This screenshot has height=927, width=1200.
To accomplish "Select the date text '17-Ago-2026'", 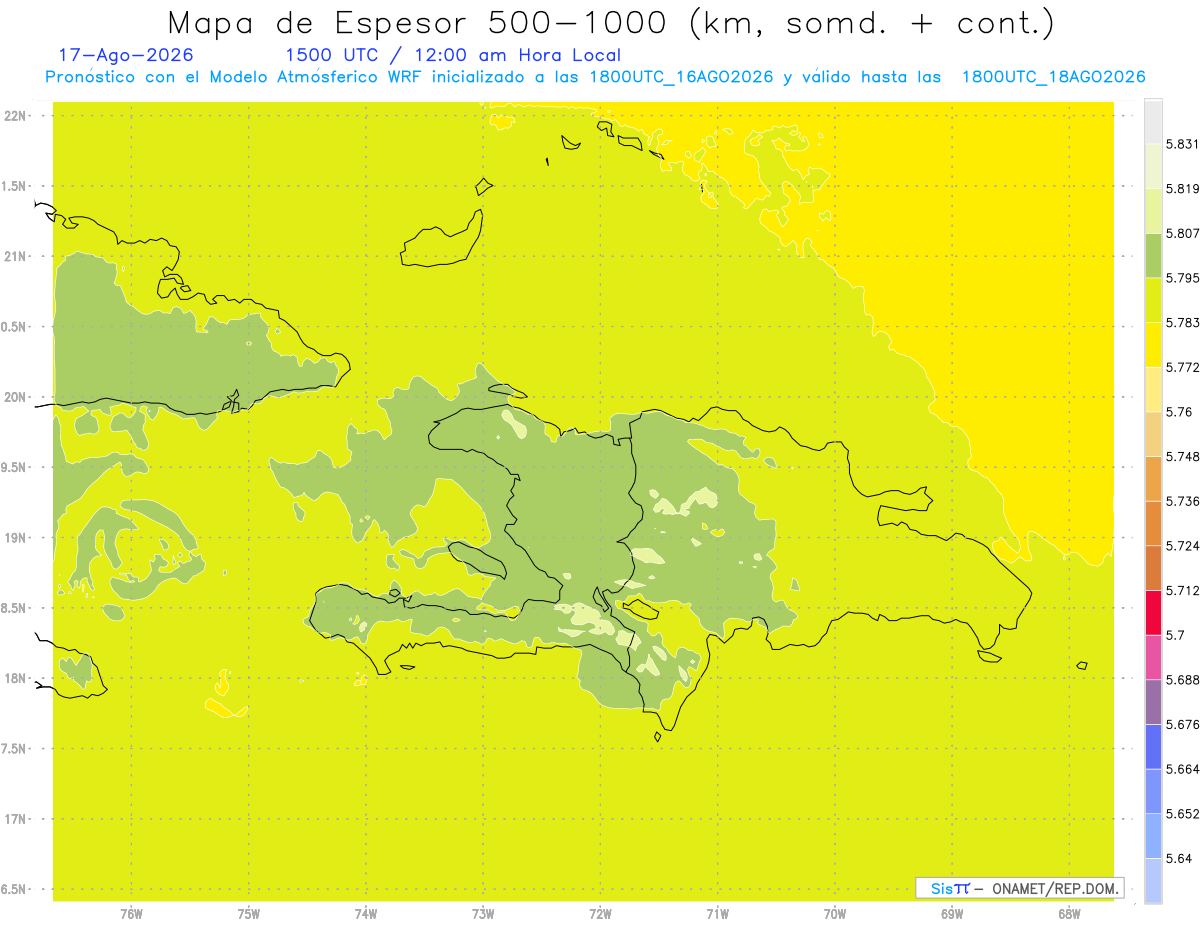I will (126, 55).
